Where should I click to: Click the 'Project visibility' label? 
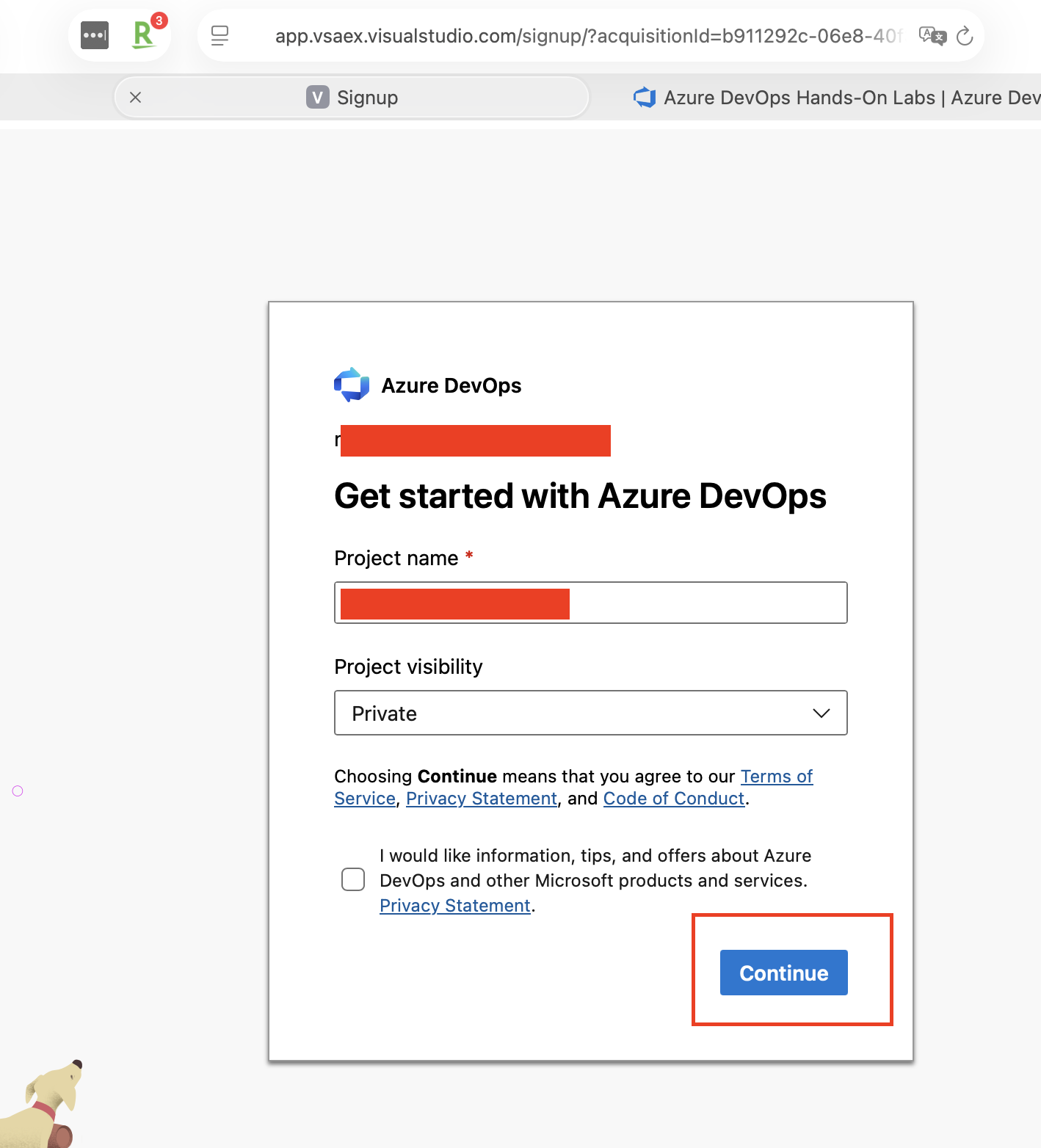408,666
